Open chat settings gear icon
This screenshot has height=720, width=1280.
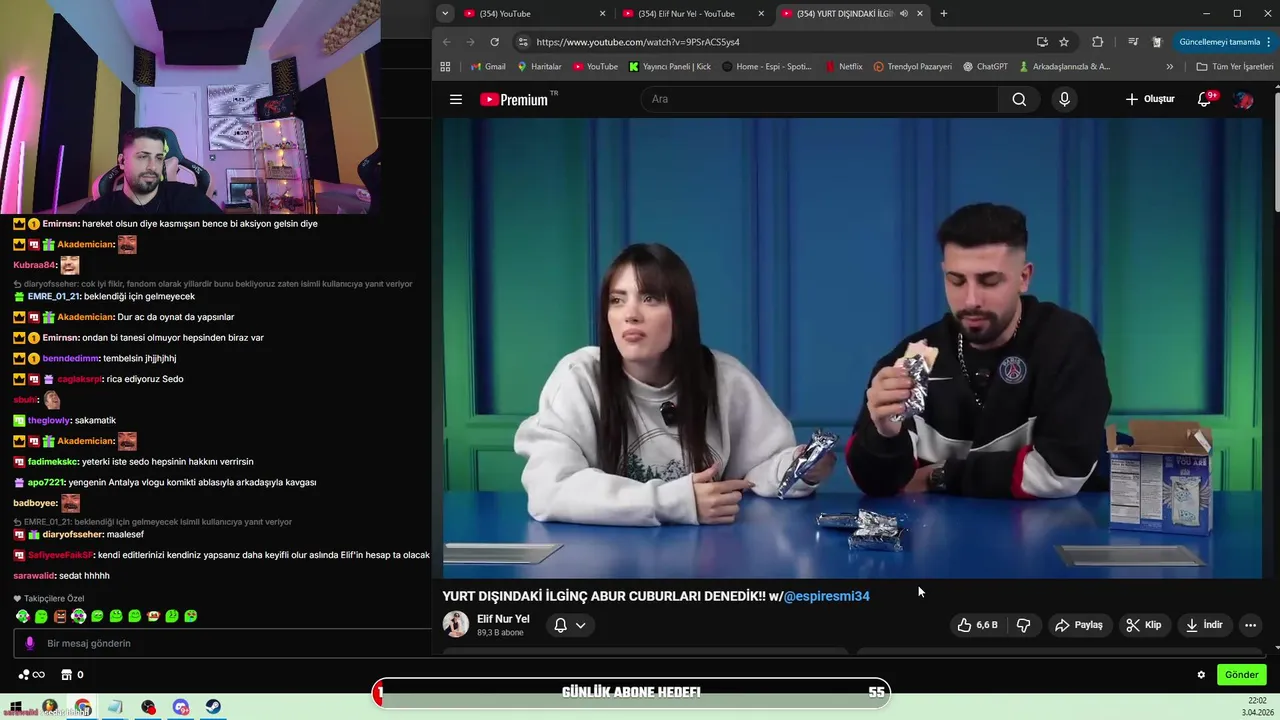(x=1201, y=675)
